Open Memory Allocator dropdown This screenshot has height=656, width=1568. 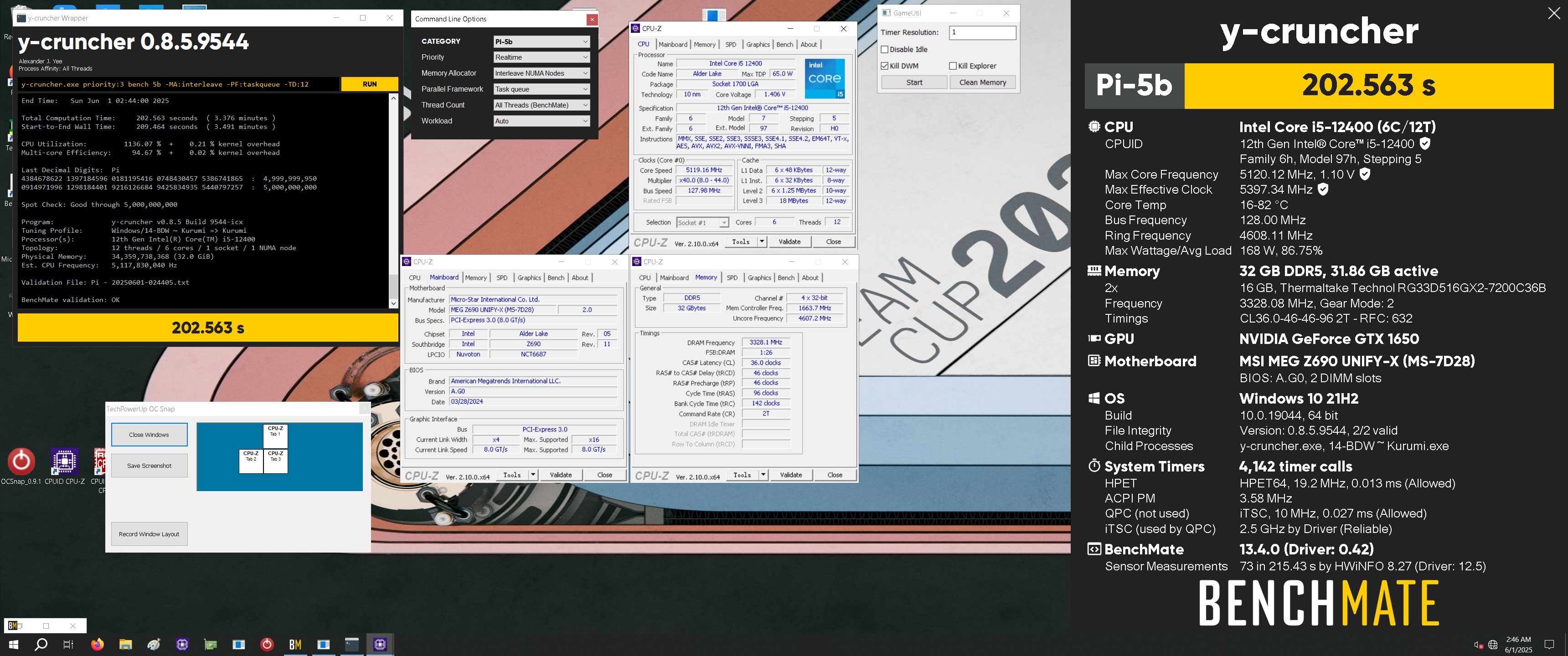[541, 73]
